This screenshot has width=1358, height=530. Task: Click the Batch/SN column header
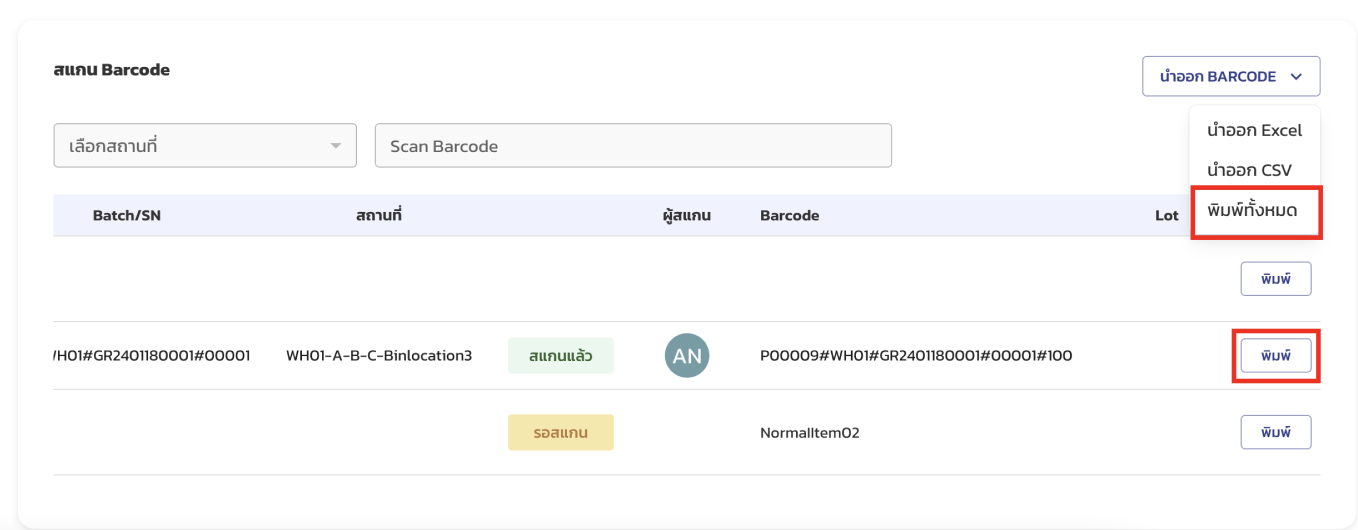click(x=126, y=215)
